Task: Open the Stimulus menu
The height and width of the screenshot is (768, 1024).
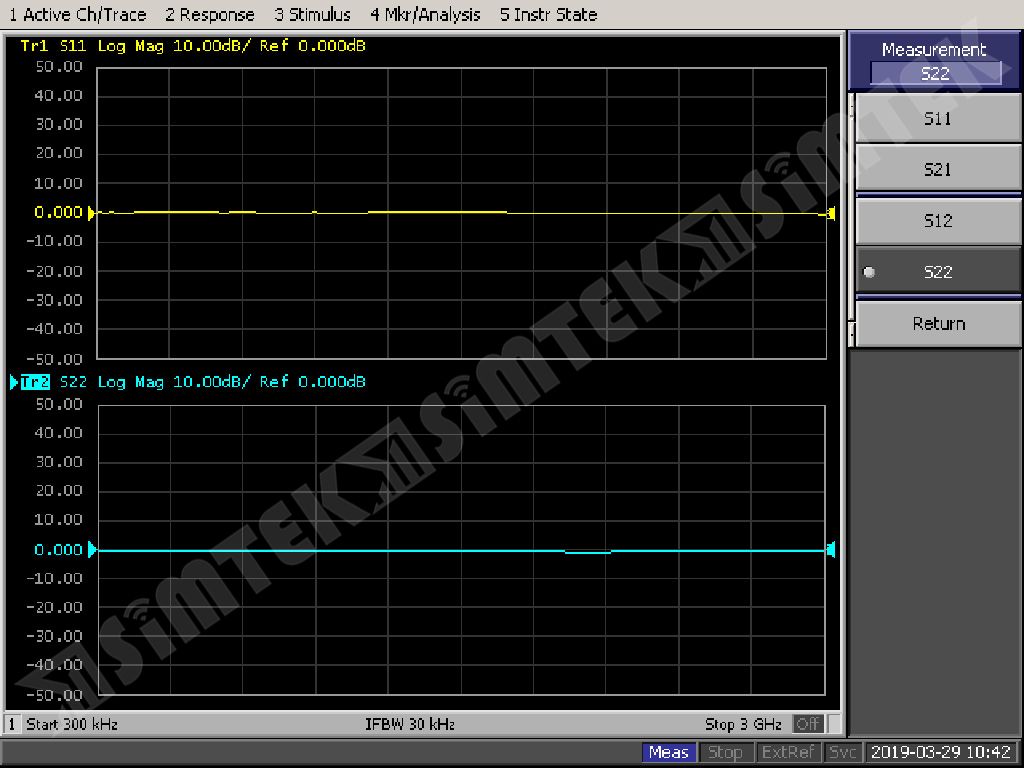Action: click(312, 14)
